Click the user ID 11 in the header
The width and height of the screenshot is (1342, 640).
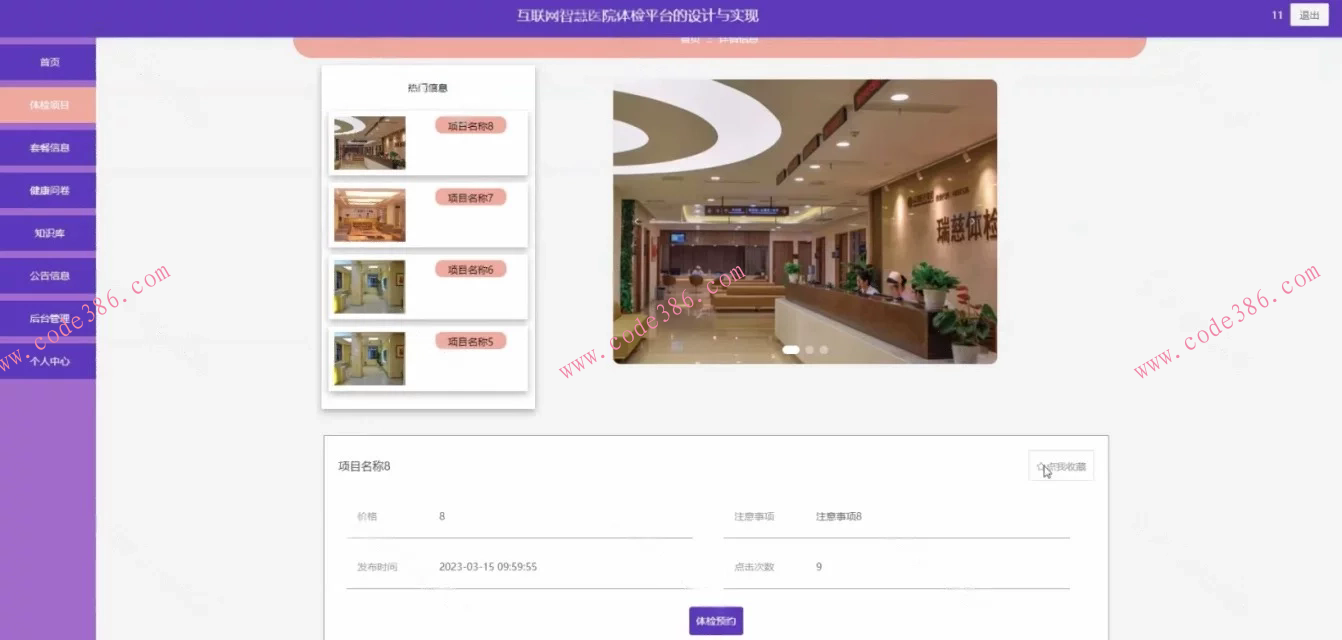(x=1276, y=15)
